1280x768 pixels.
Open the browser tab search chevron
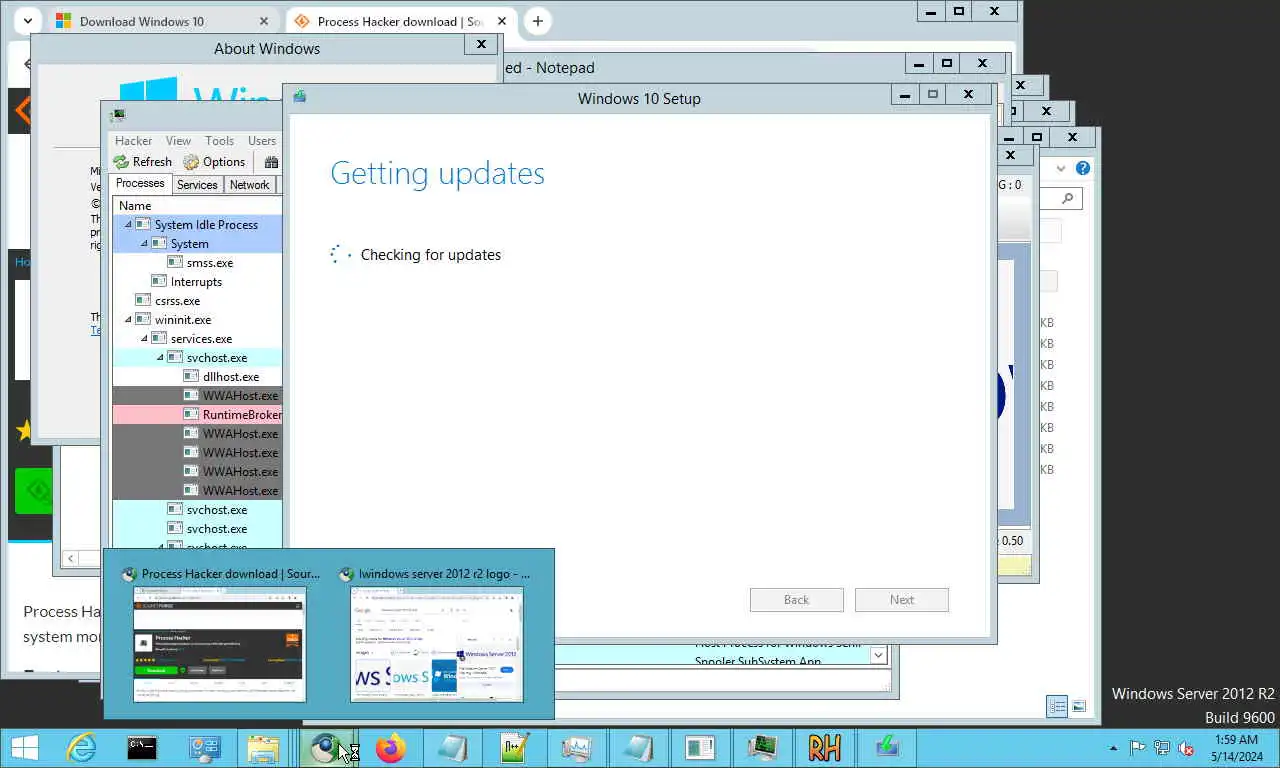tap(28, 21)
